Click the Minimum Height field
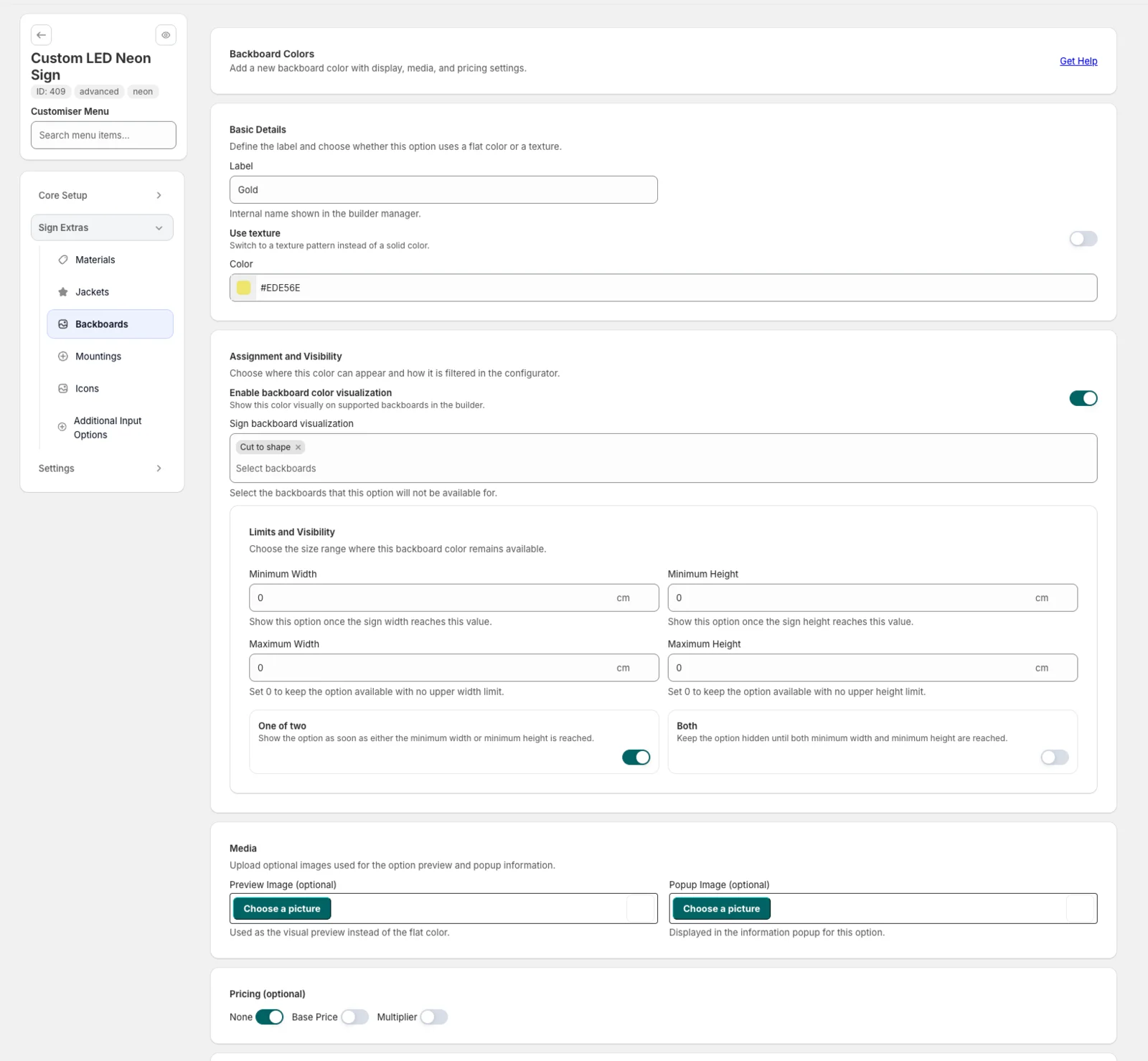 coord(872,598)
